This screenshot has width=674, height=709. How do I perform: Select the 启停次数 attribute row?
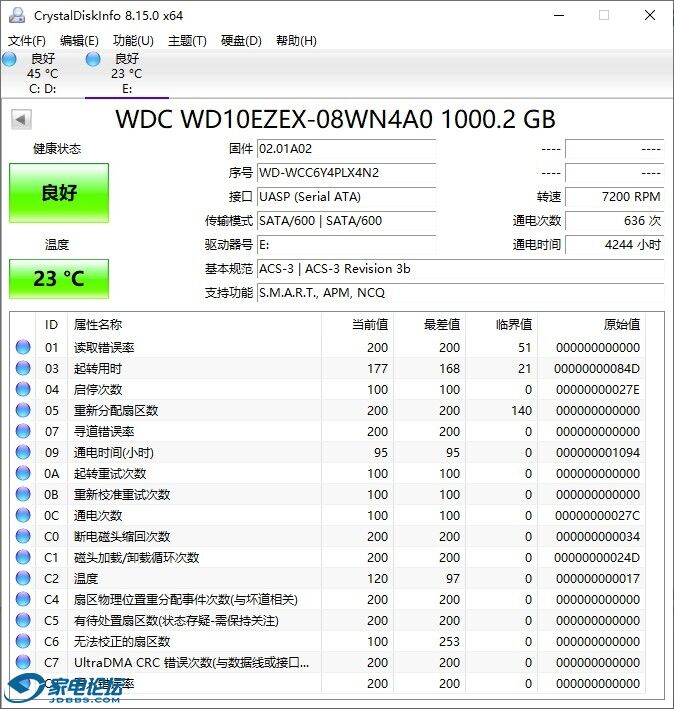point(328,389)
